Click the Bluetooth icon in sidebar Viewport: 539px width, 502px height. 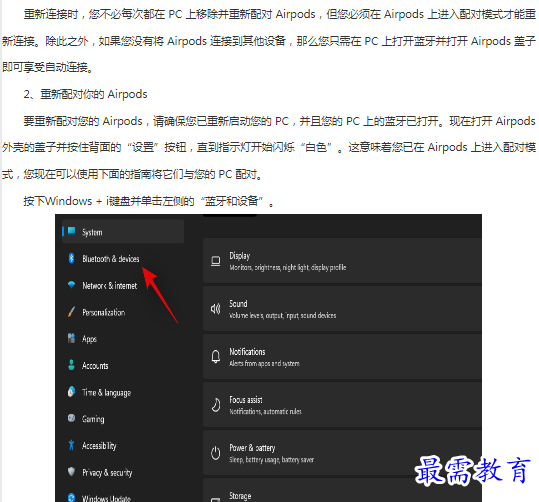click(x=71, y=258)
